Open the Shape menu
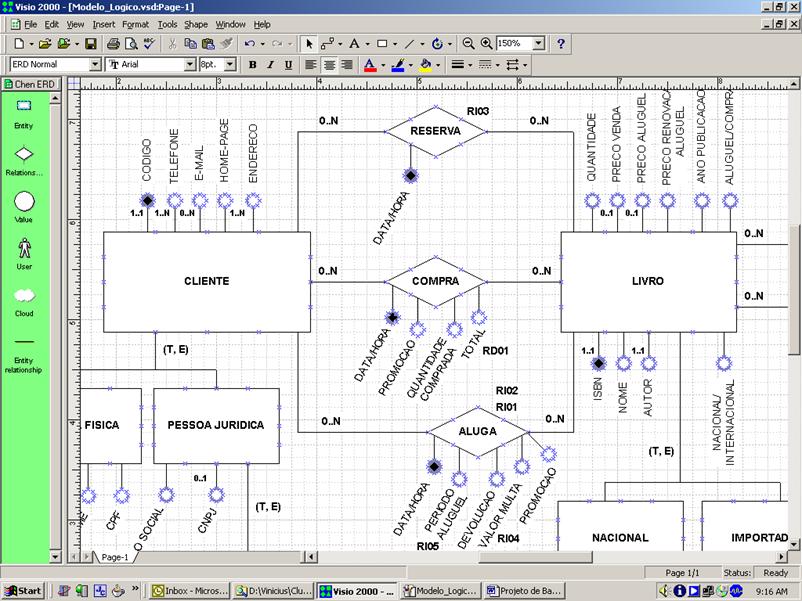The width and height of the screenshot is (802, 601). click(x=196, y=24)
